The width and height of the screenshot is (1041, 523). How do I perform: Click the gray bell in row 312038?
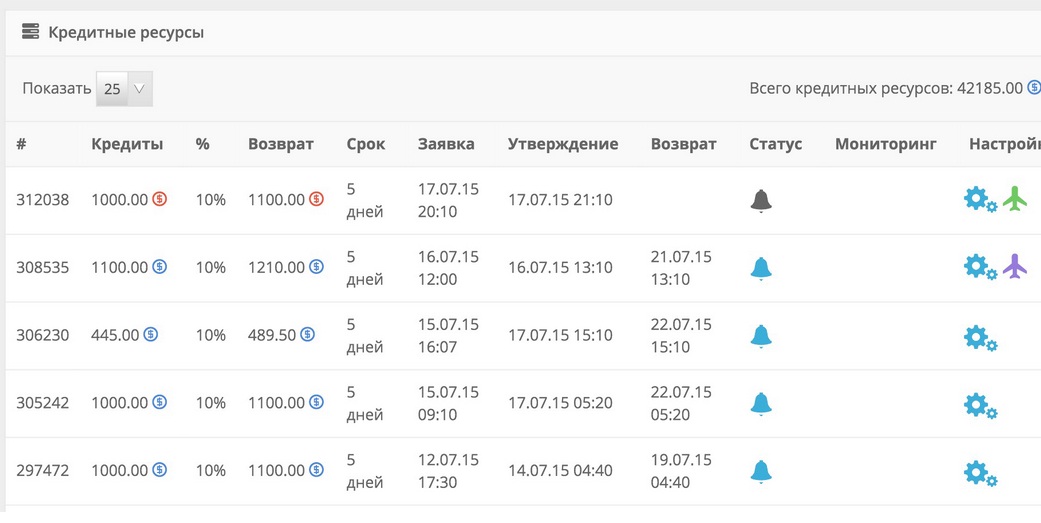[761, 200]
